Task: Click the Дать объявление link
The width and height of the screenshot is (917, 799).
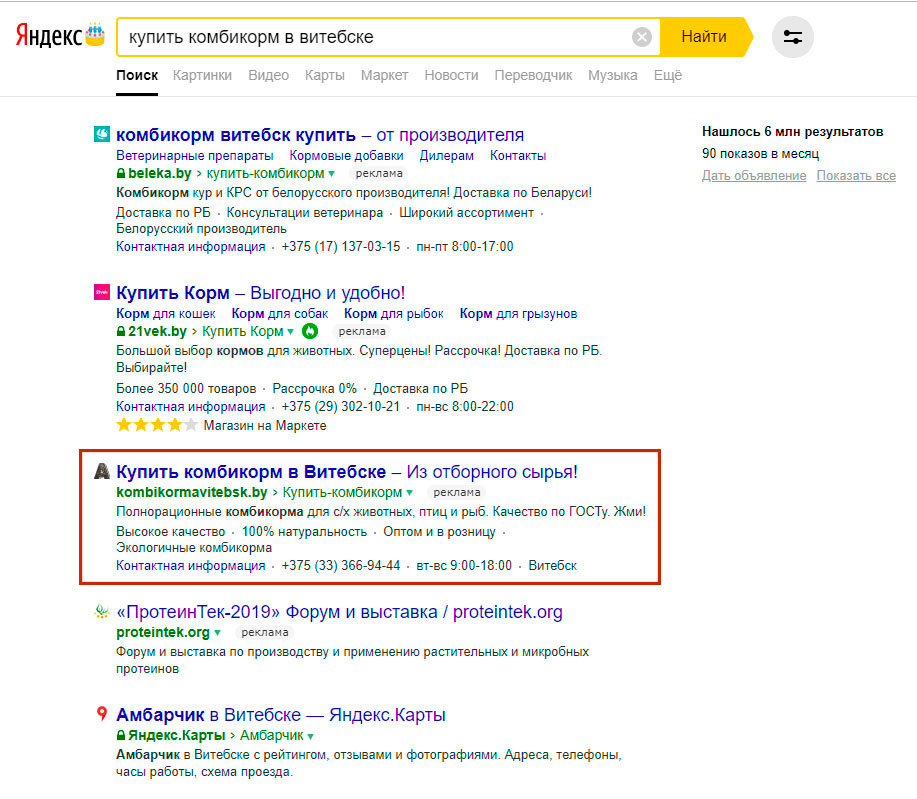Action: pyautogui.click(x=753, y=176)
